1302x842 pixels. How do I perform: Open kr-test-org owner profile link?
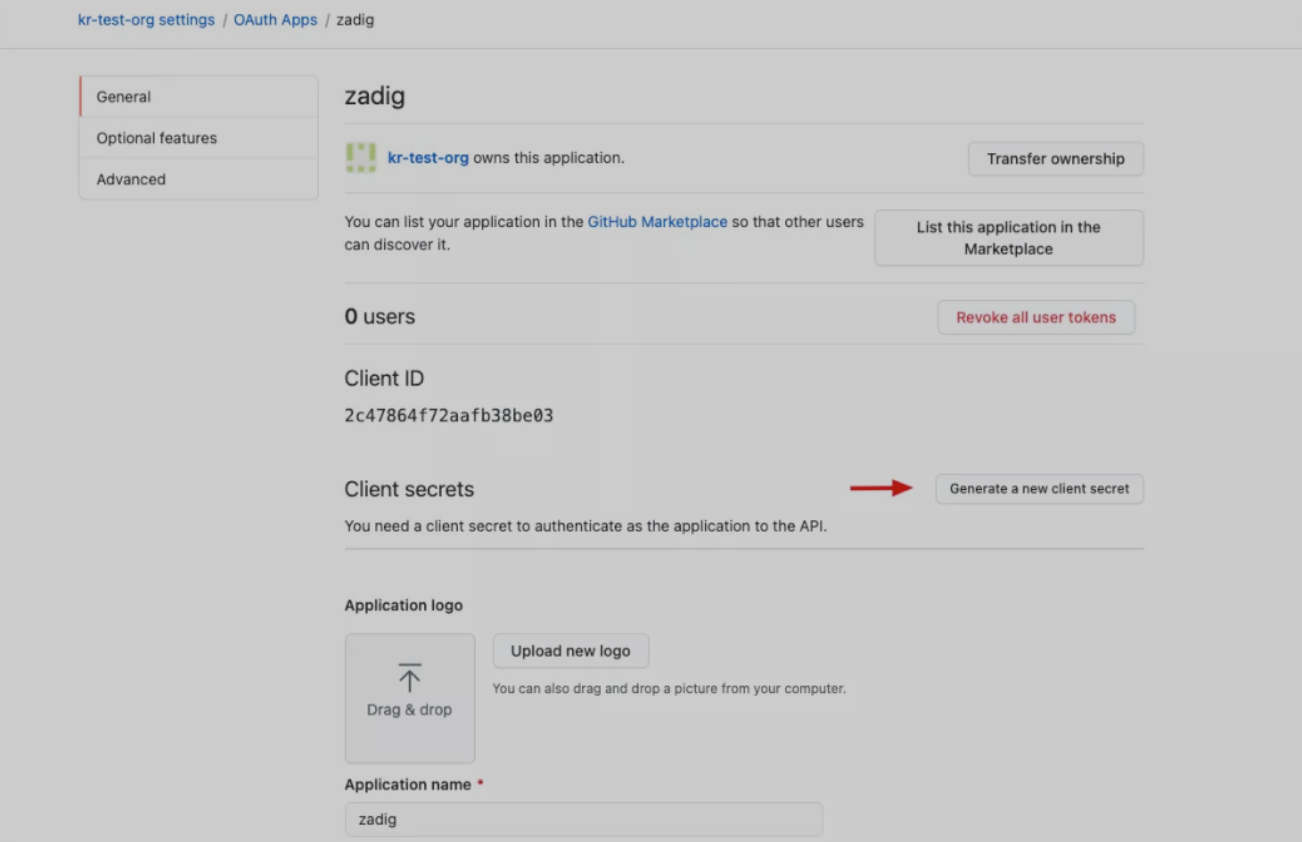(x=428, y=158)
